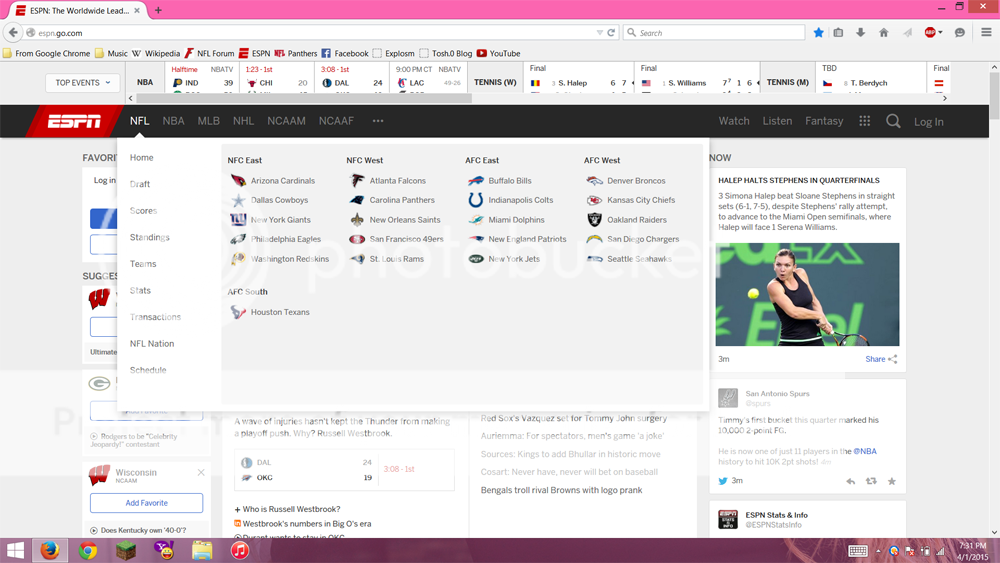Click the Seattle Seahawks team link
1000x563 pixels.
click(639, 259)
